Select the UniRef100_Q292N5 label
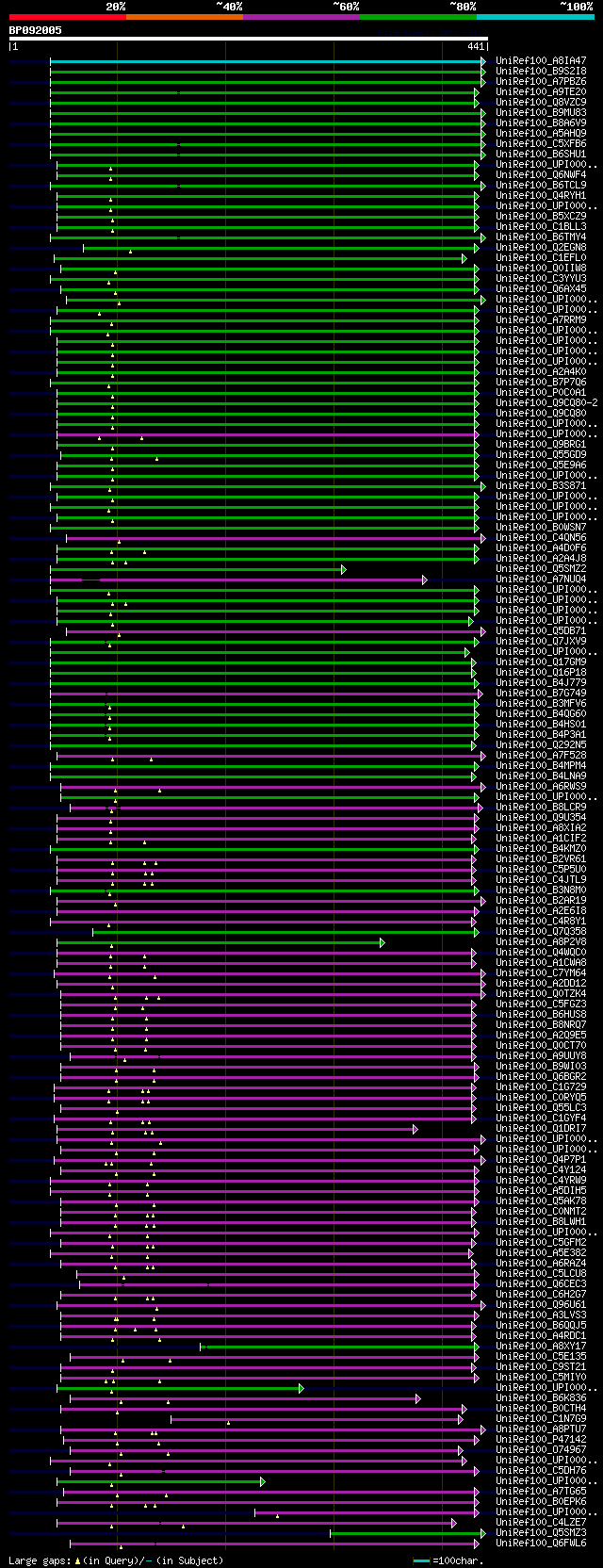 point(541,745)
